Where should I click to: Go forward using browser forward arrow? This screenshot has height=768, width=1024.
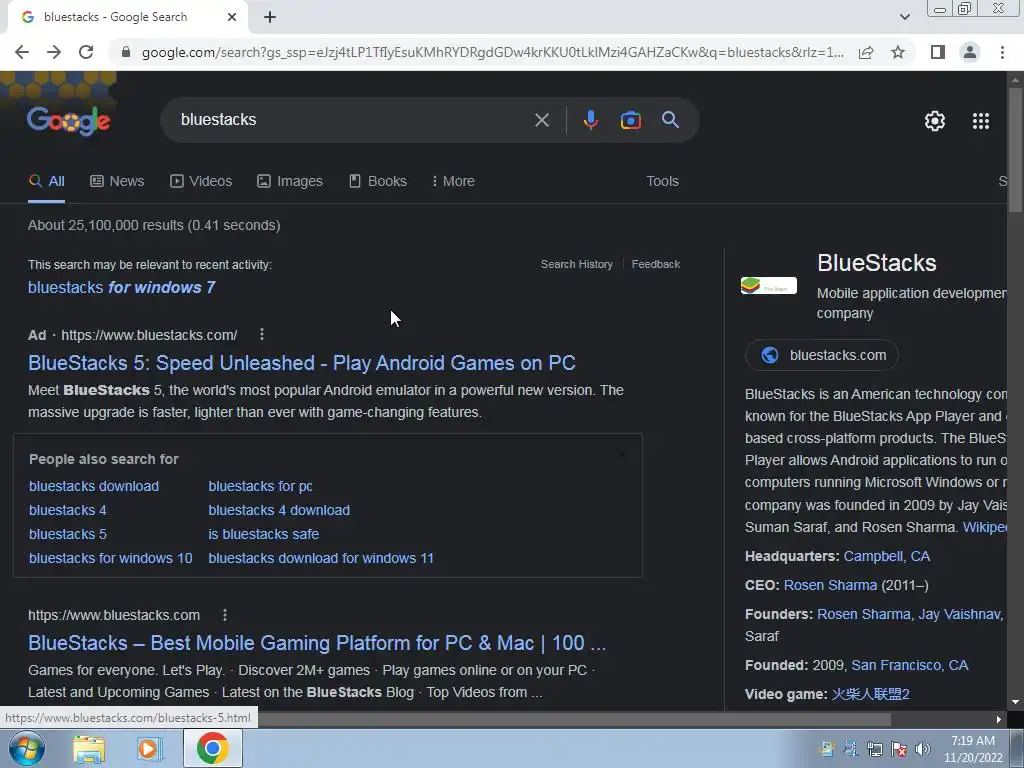[x=54, y=52]
